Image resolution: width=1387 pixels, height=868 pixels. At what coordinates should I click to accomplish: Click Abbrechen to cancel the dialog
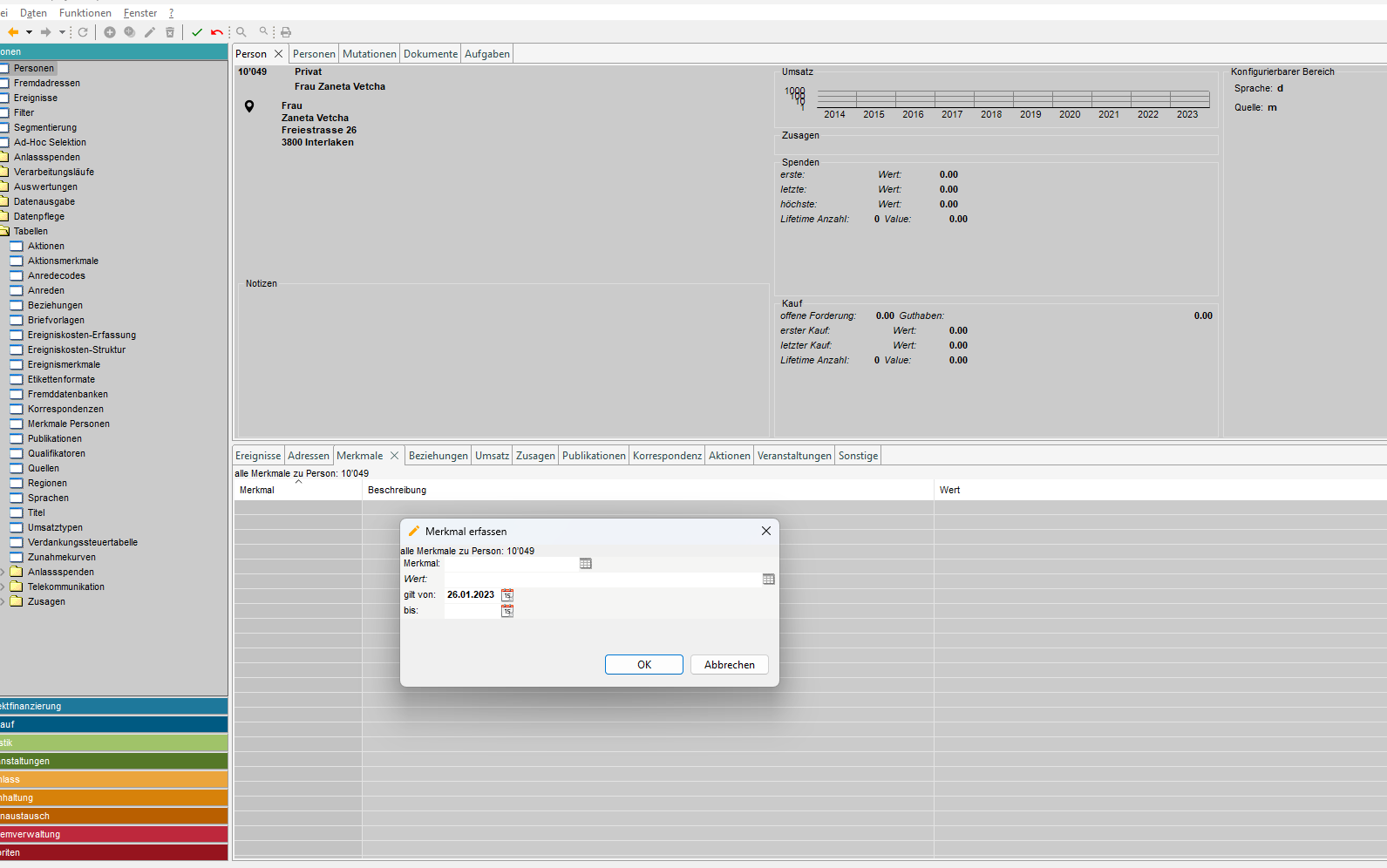point(729,665)
